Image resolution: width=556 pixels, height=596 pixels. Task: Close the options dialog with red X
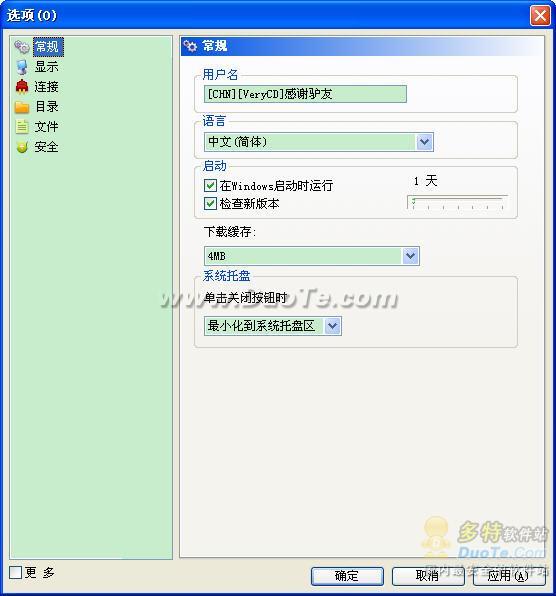[540, 16]
